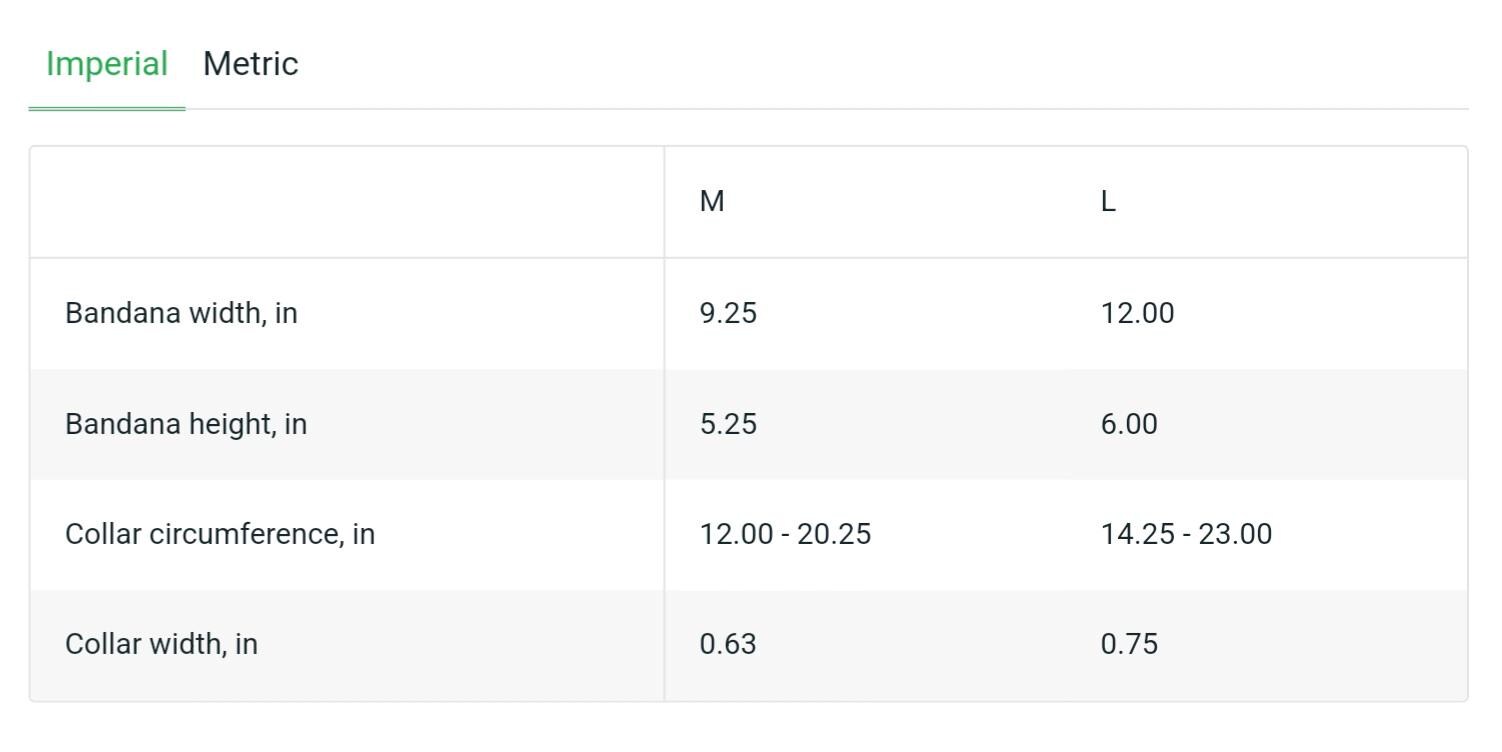Click blank area right of Metric tab

pyautogui.click(x=880, y=64)
